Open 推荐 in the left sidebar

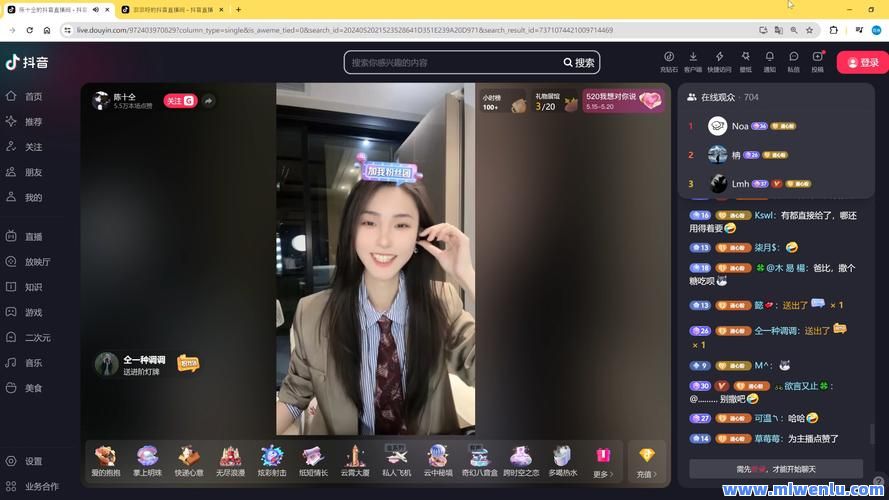pos(33,122)
